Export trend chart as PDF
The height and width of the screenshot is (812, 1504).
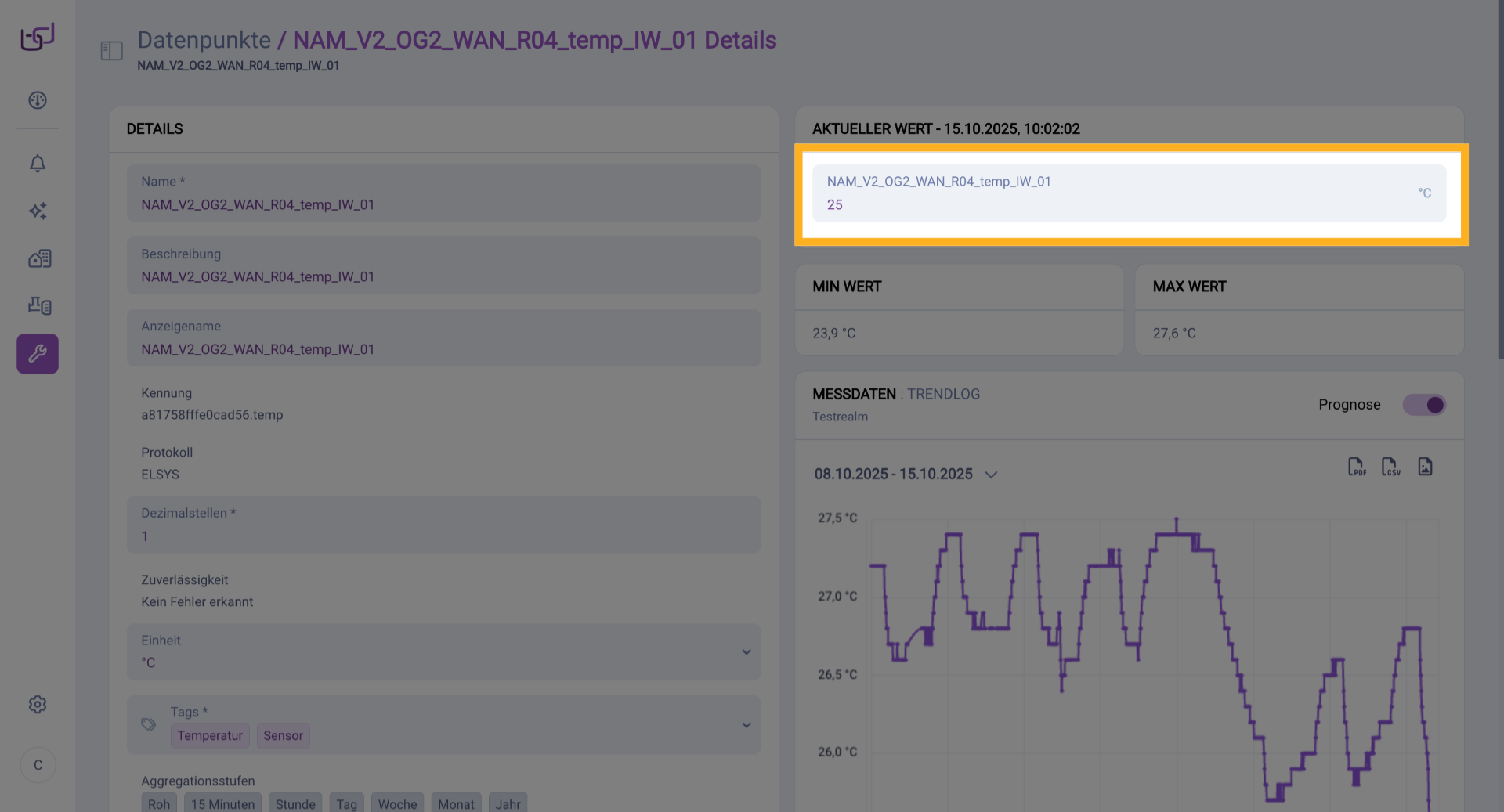[1356, 467]
